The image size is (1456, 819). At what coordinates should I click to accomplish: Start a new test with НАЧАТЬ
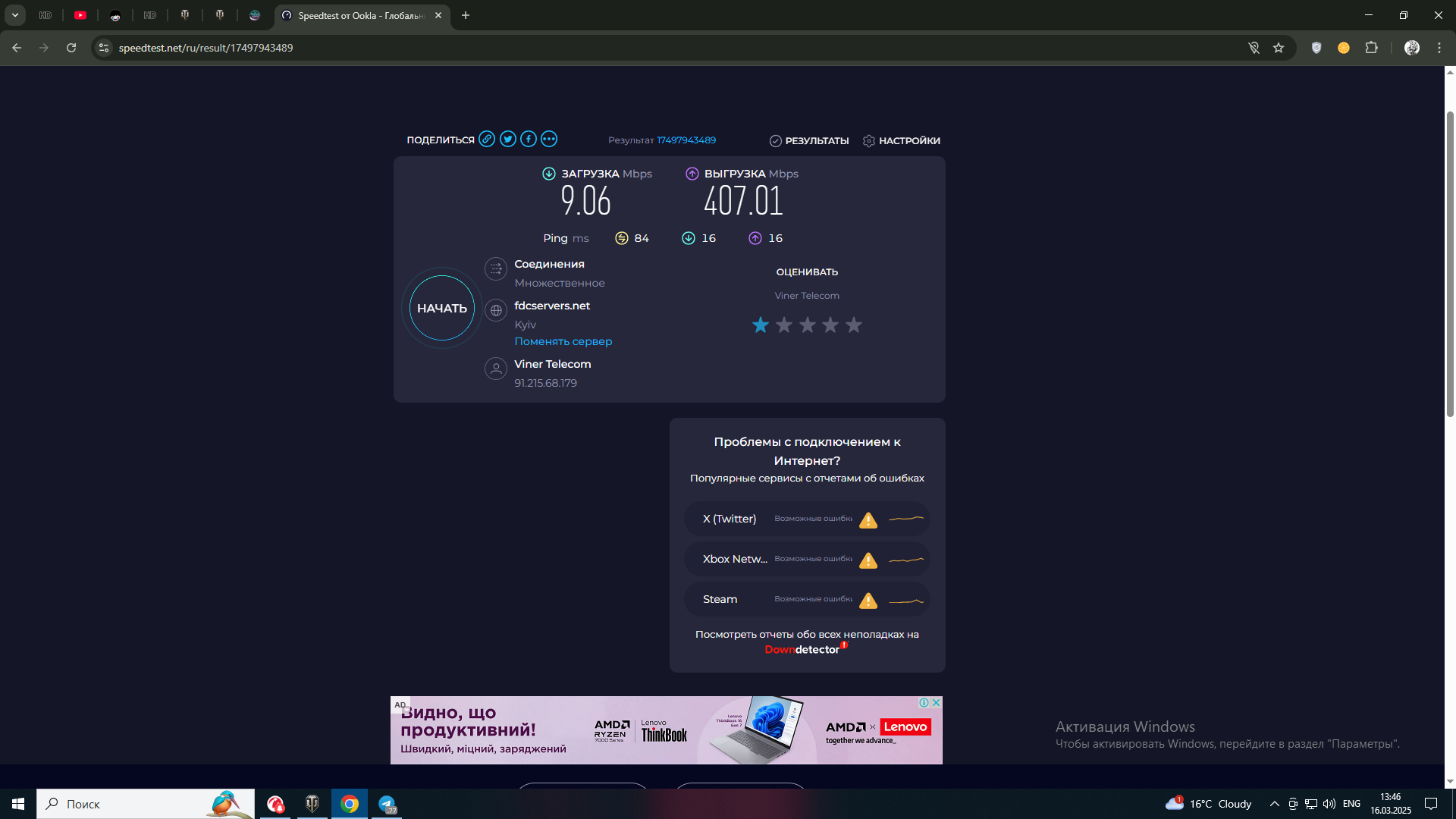442,308
